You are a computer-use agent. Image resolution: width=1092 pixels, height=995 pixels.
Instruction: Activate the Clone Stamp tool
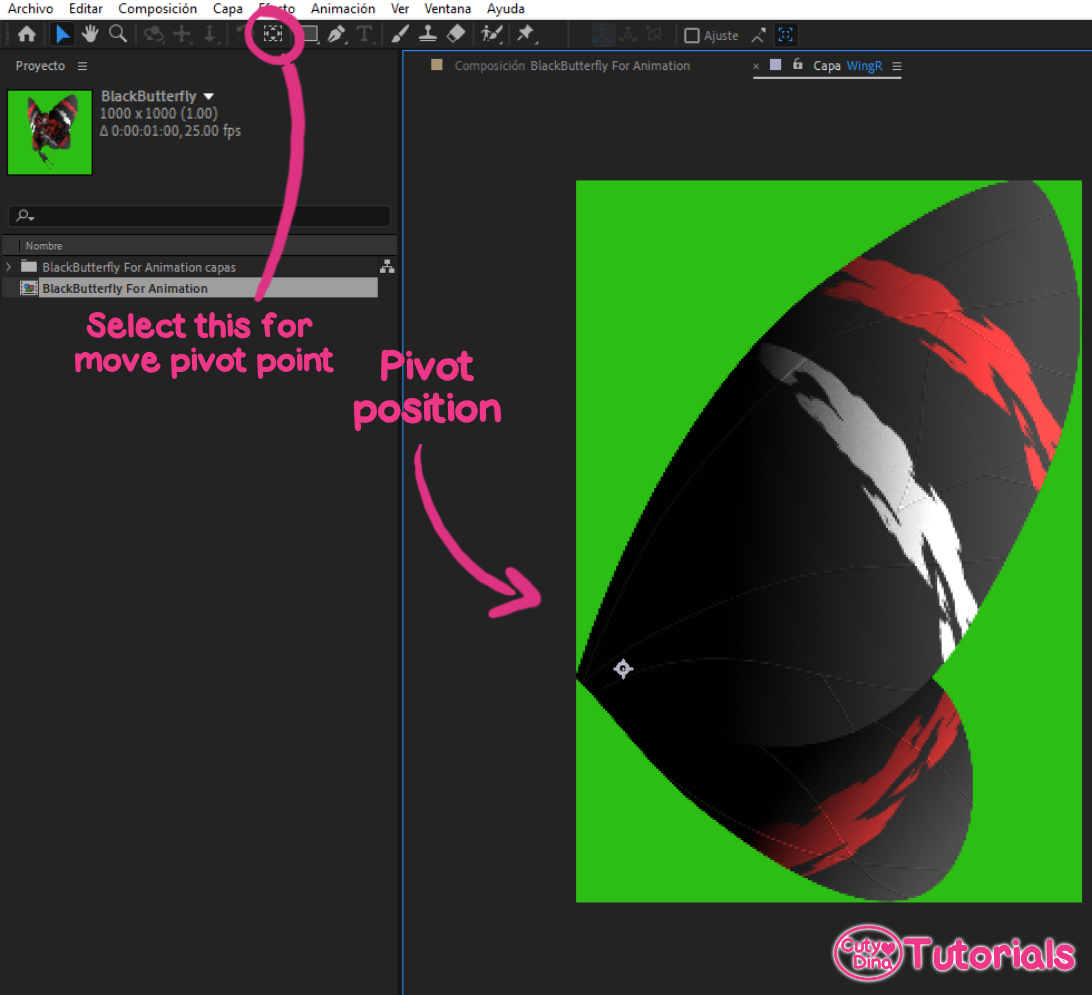[x=427, y=34]
